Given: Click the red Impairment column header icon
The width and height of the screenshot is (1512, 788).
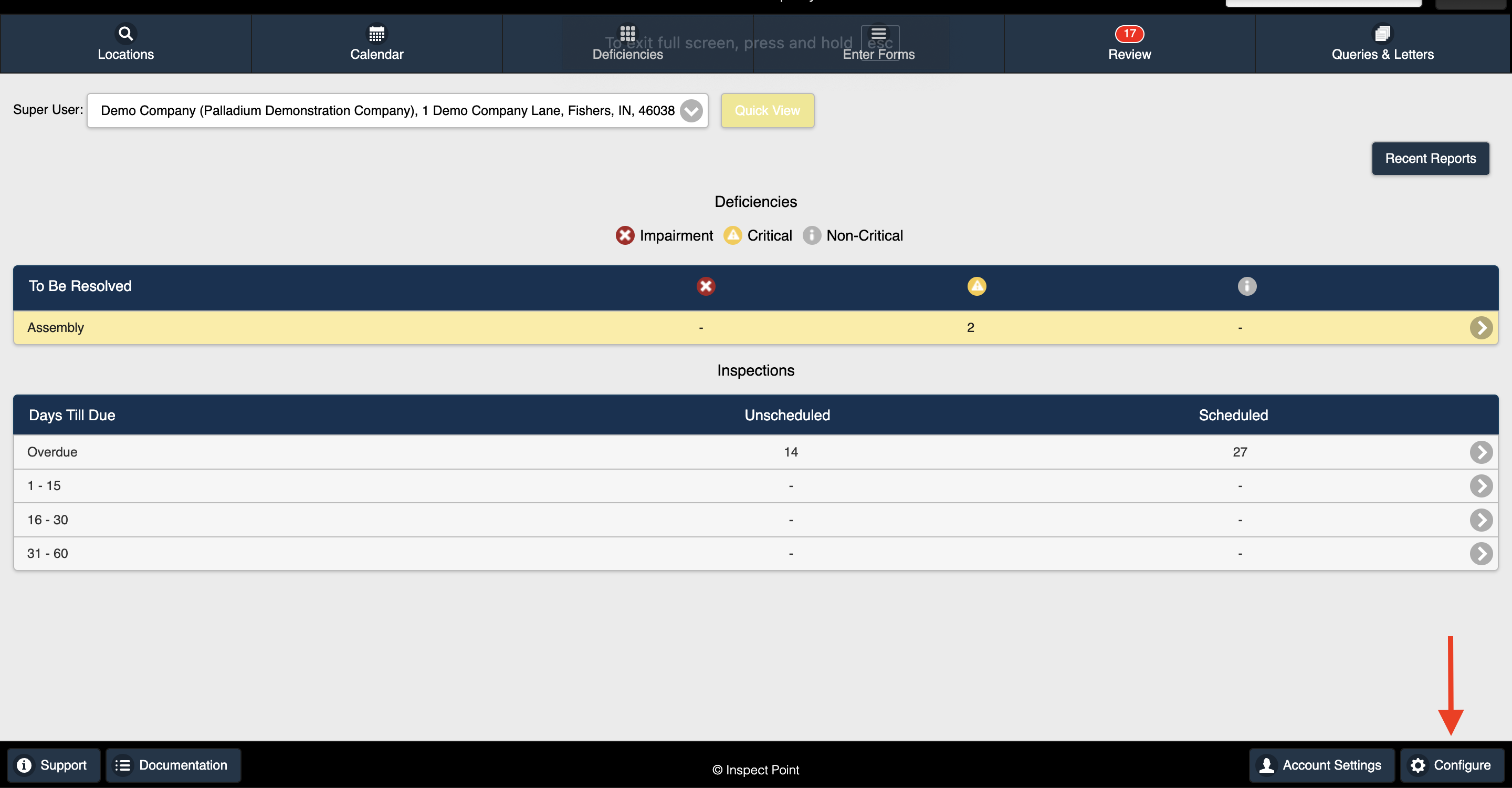Looking at the screenshot, I should (x=706, y=286).
